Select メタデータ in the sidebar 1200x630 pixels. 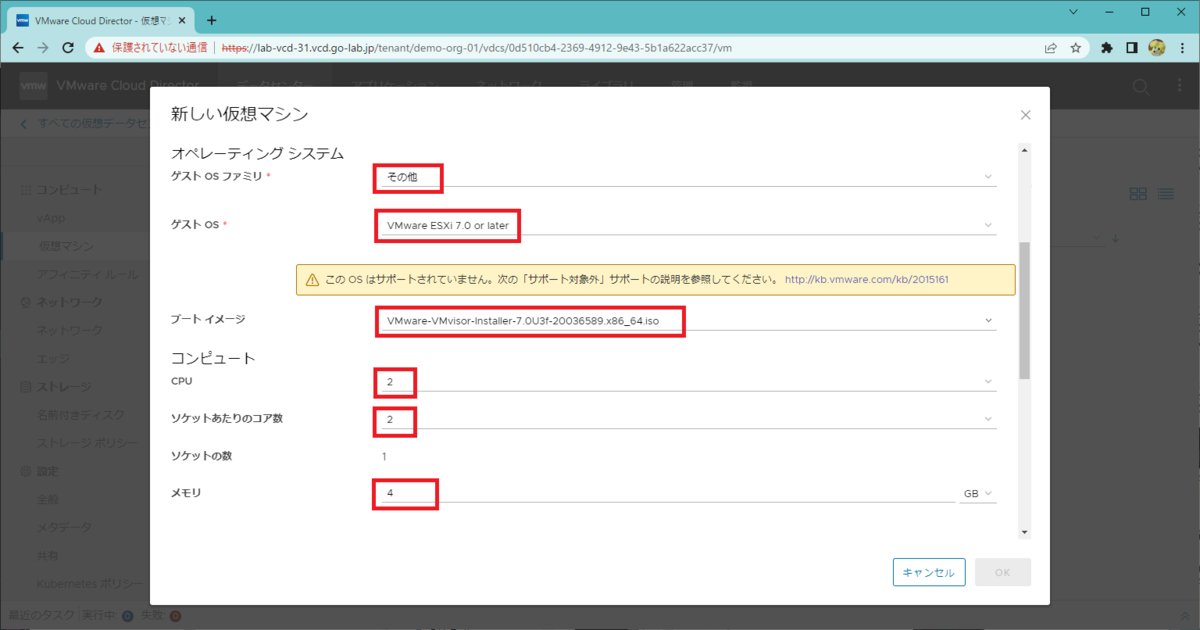click(64, 527)
